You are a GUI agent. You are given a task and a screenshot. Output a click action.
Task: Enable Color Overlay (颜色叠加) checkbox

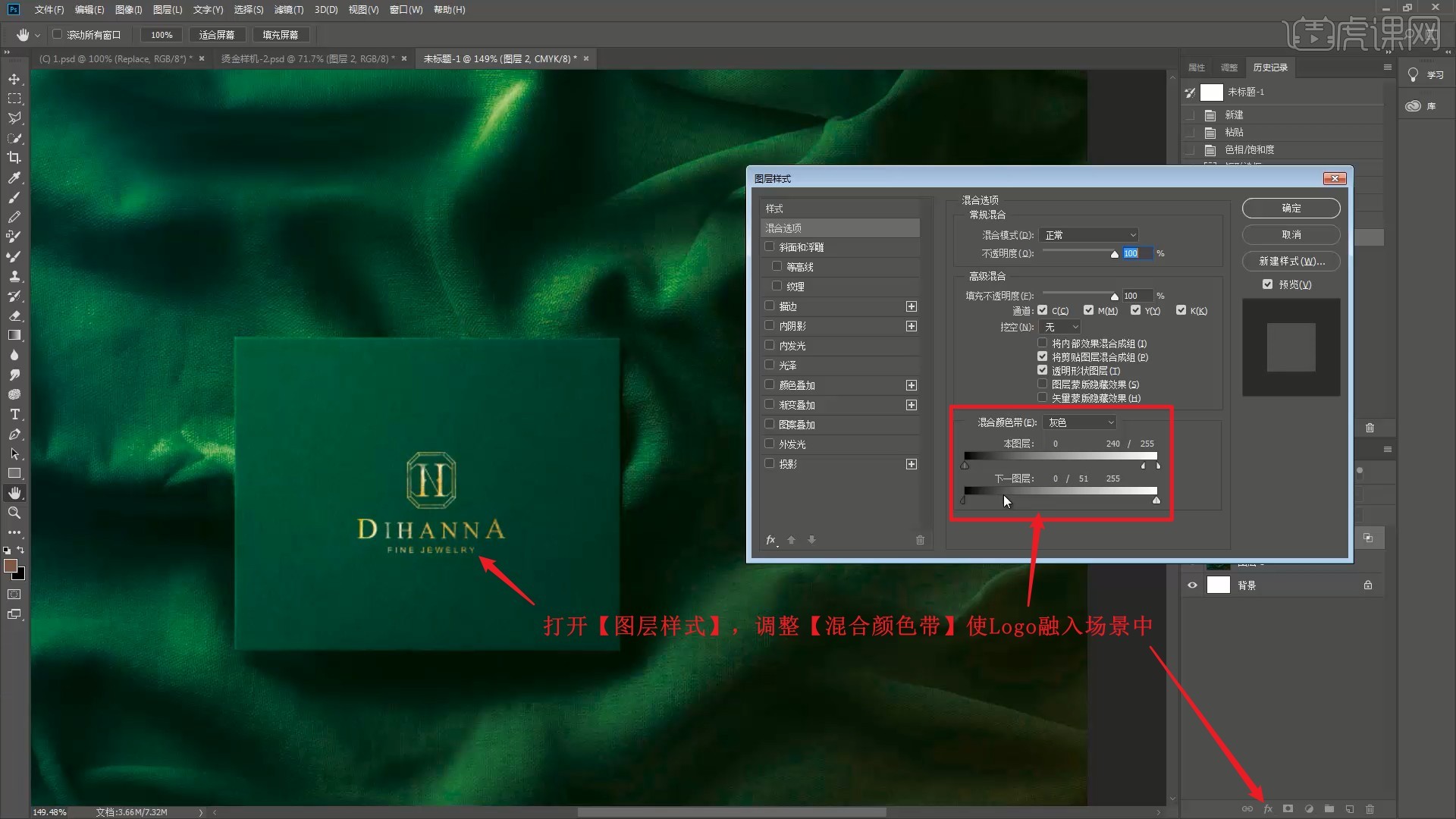pos(770,384)
